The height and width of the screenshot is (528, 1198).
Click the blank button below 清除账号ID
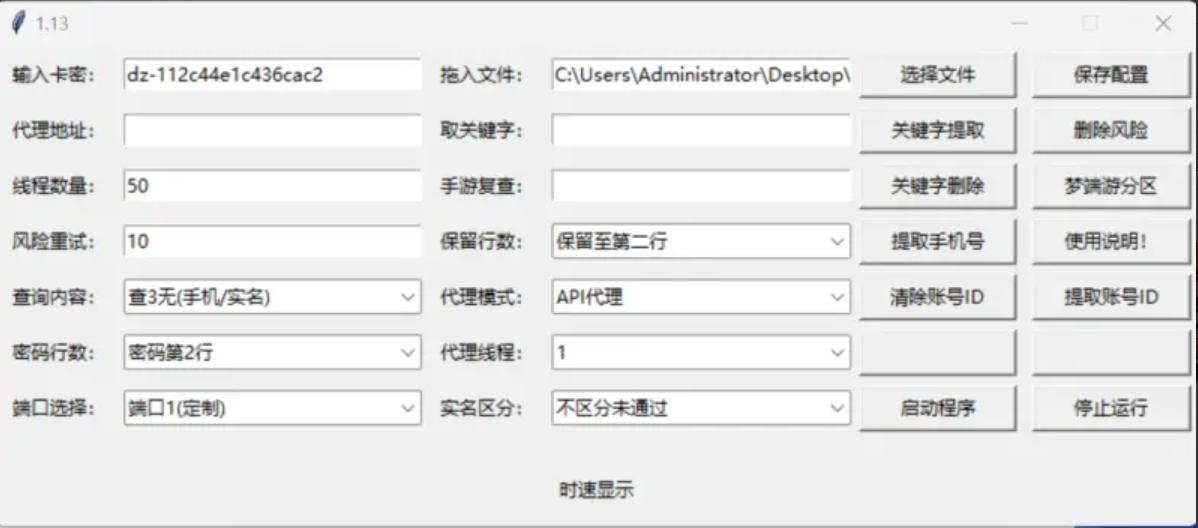click(x=937, y=352)
